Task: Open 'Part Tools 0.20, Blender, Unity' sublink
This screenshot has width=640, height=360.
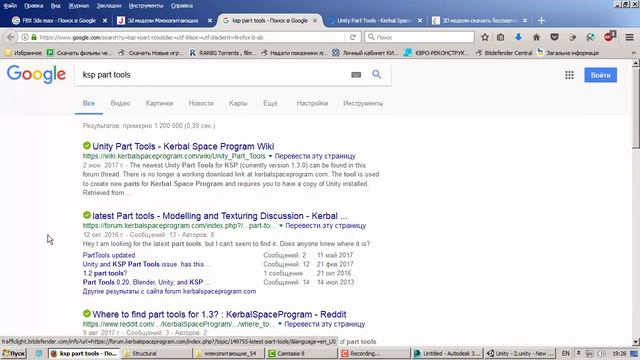Action: (143, 282)
